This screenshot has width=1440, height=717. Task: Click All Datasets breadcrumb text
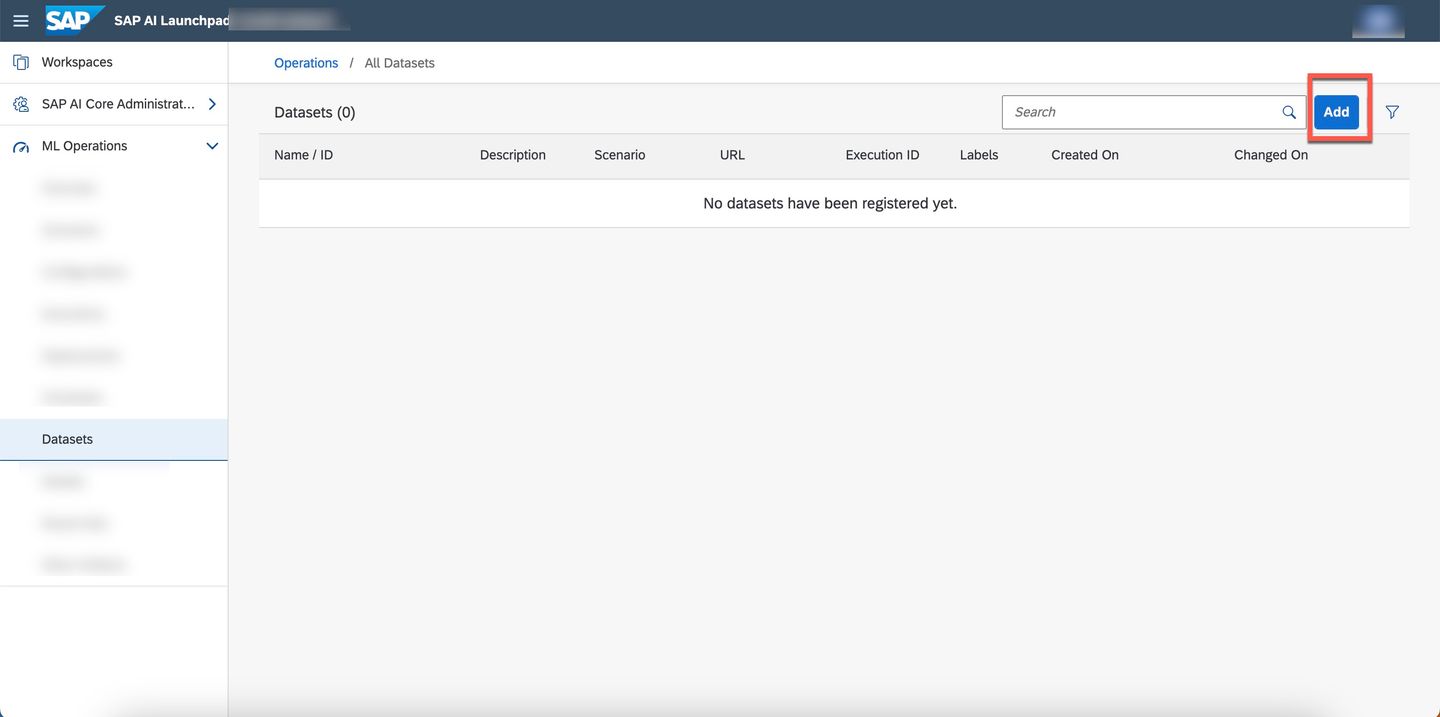click(x=399, y=63)
